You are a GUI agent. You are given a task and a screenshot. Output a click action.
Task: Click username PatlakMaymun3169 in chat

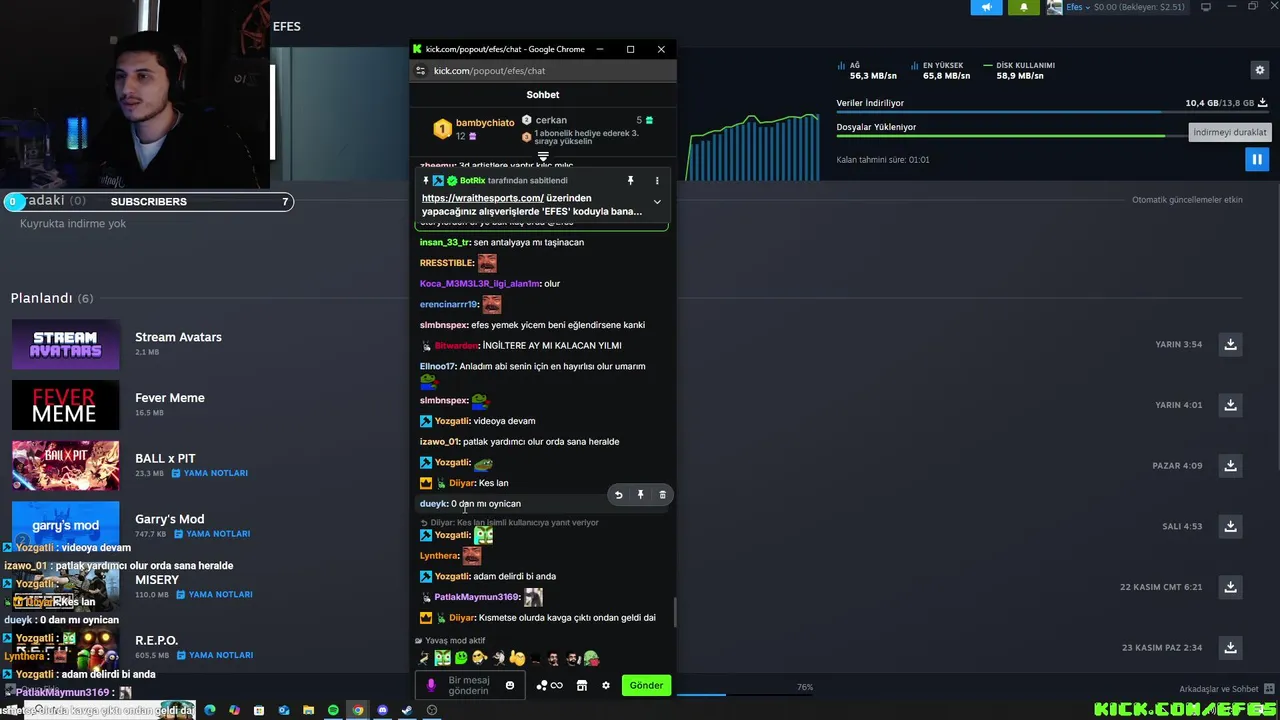[x=477, y=597]
